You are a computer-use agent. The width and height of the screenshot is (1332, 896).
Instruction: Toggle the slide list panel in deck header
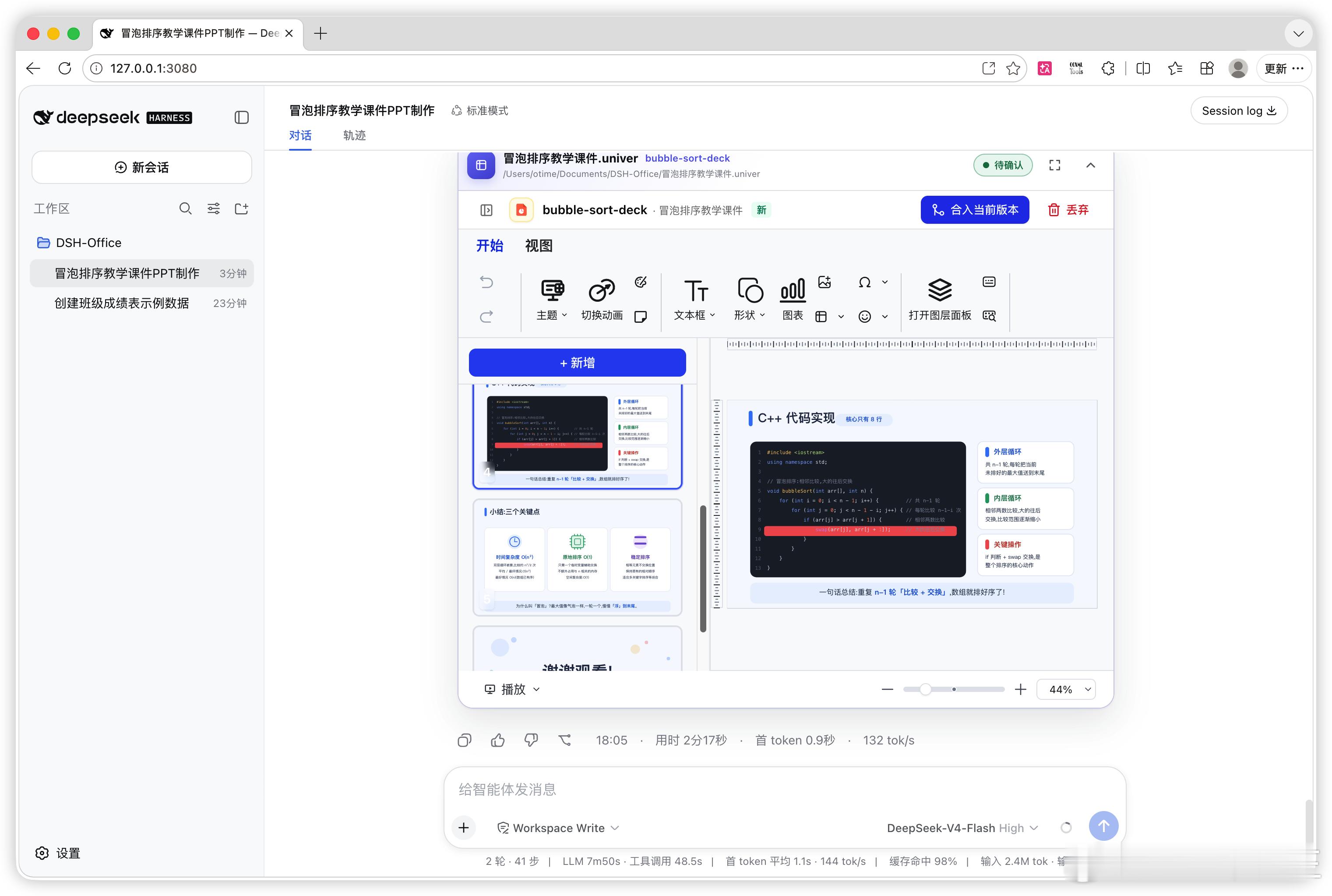[x=486, y=210]
